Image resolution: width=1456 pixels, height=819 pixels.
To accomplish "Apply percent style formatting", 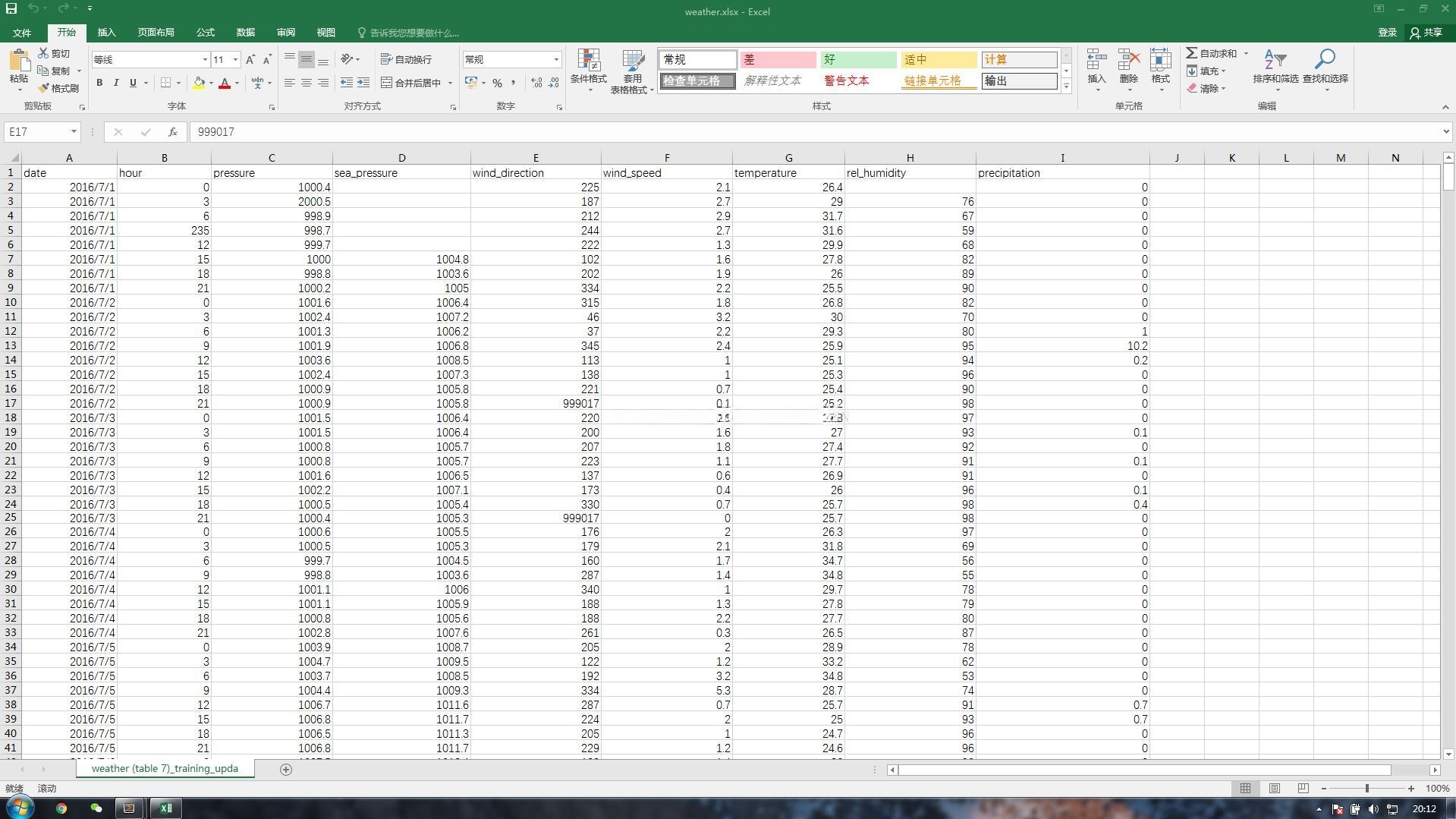I will 497,83.
